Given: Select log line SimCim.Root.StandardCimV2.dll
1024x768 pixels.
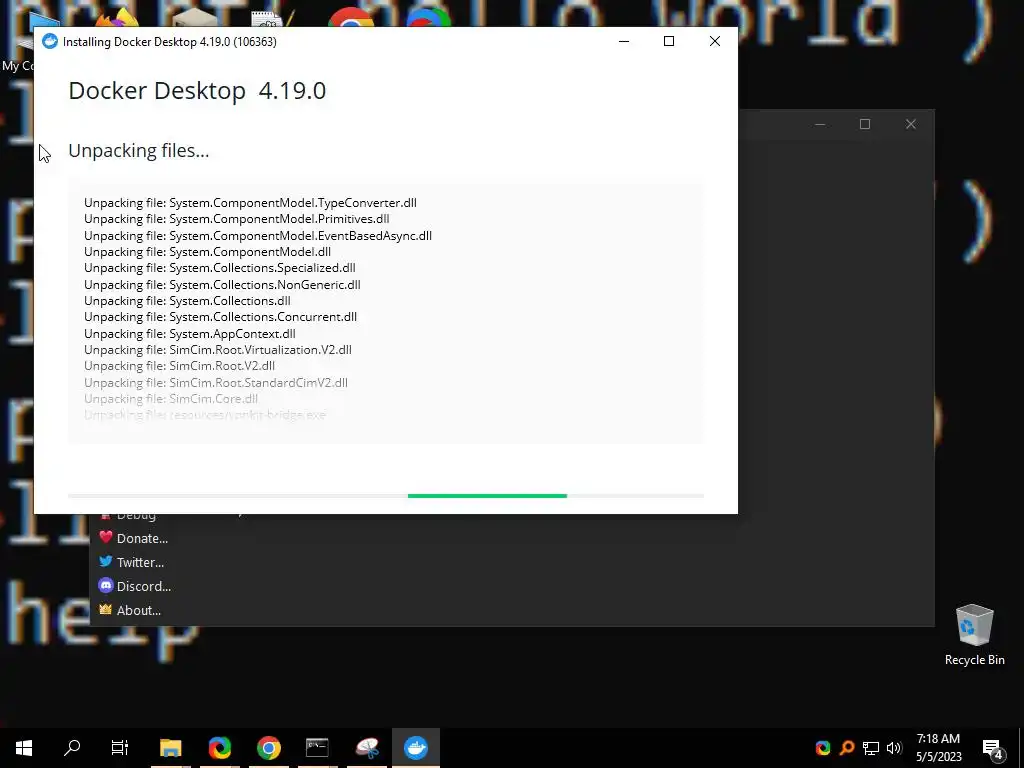Looking at the screenshot, I should click(x=216, y=383).
